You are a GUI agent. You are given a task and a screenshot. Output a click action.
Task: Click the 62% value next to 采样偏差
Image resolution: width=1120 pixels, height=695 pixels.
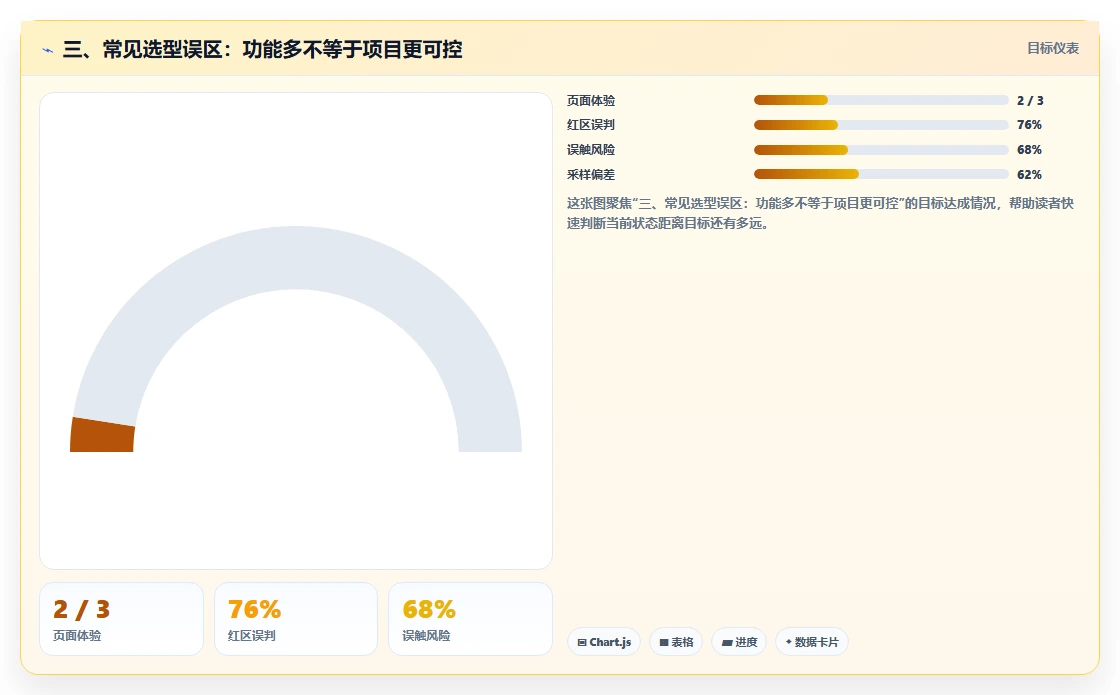(1029, 174)
